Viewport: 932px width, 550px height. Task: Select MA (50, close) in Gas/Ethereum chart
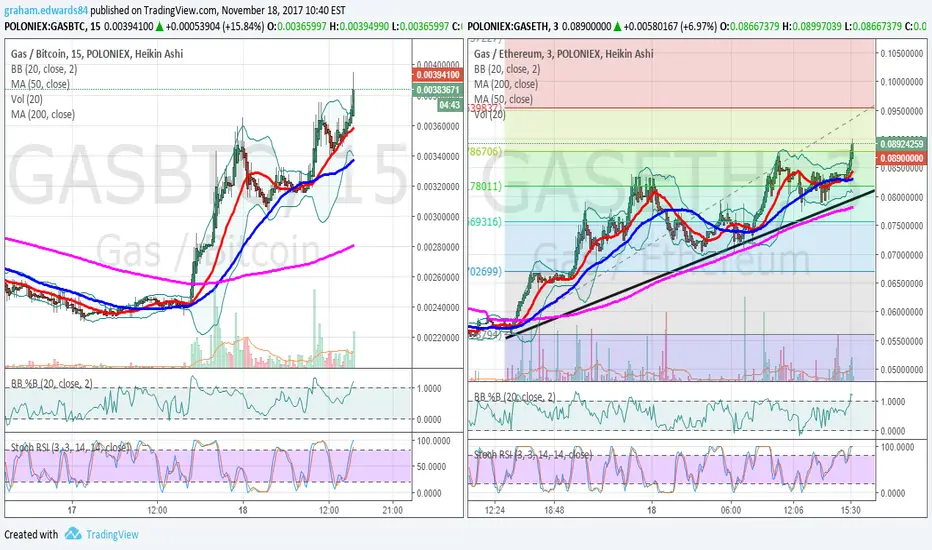point(503,99)
